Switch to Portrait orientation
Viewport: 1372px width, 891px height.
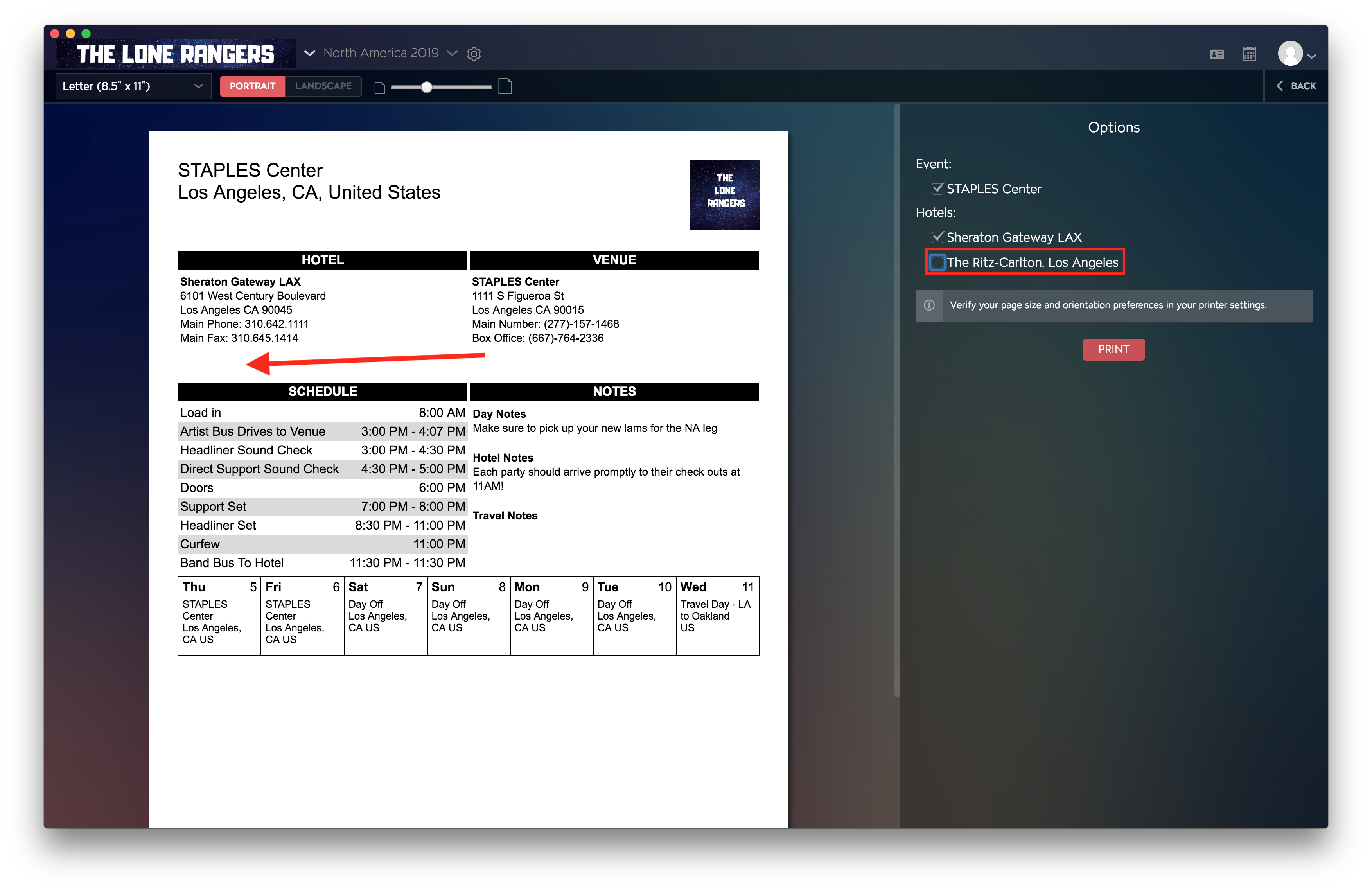pos(252,86)
